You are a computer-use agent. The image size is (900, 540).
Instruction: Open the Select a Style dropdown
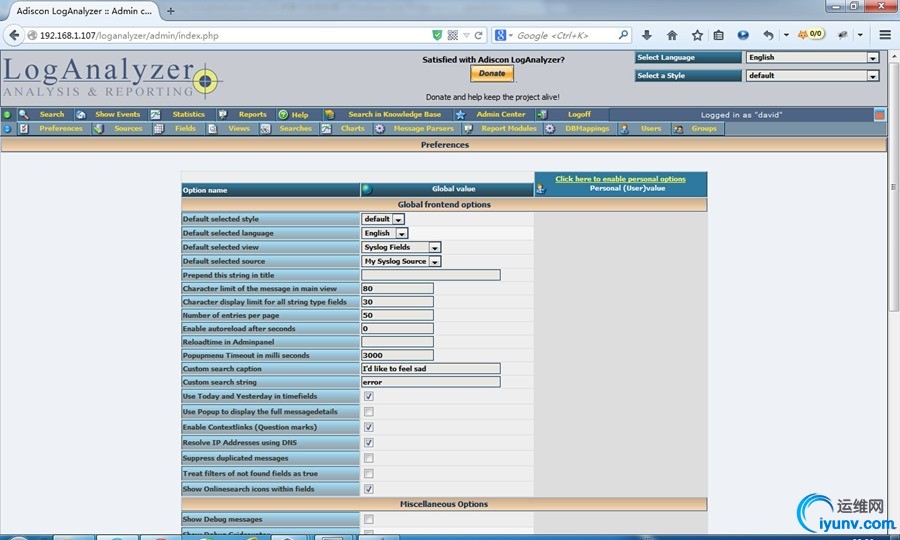pyautogui.click(x=812, y=75)
